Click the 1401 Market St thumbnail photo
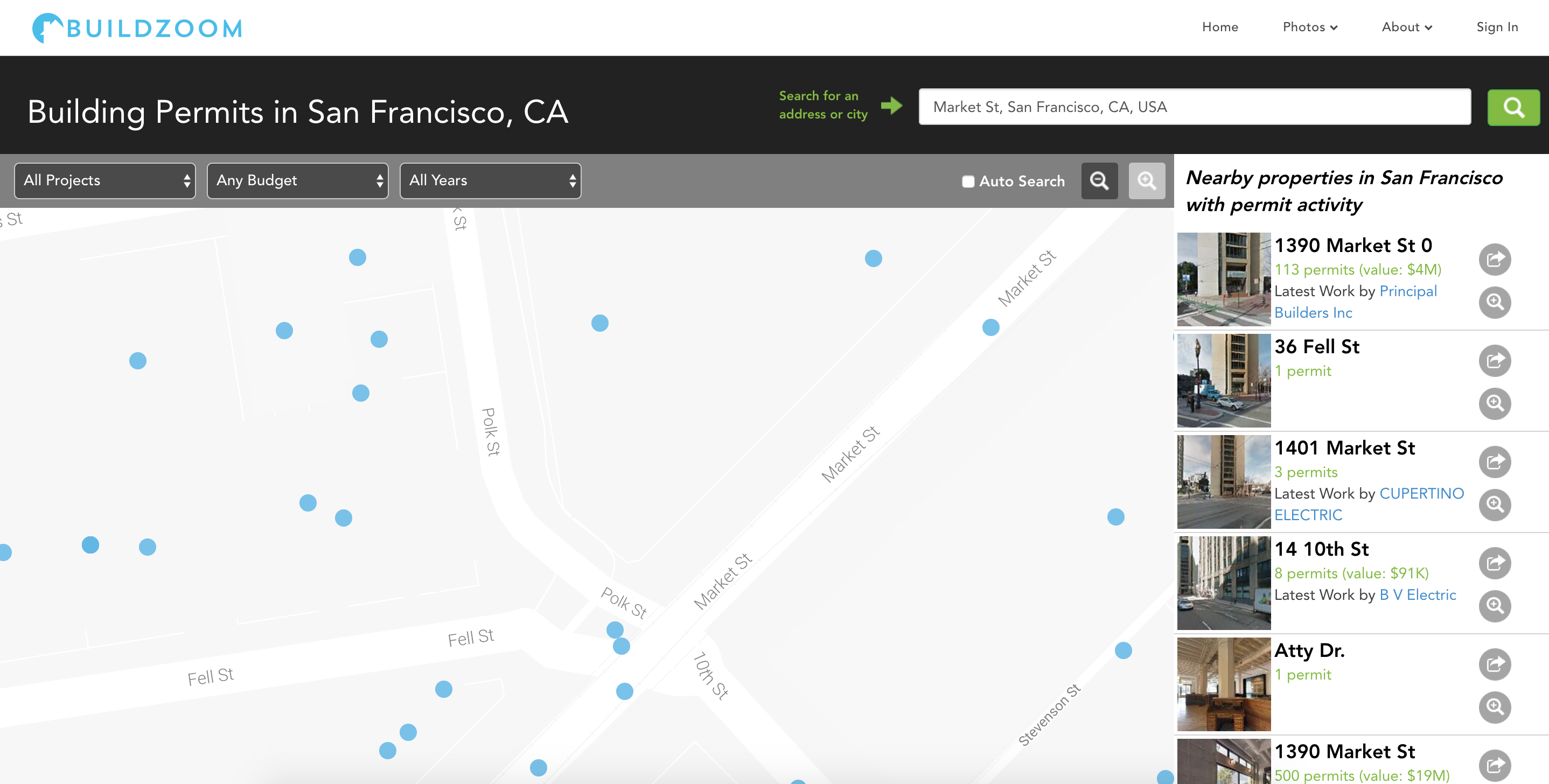This screenshot has width=1549, height=784. point(1223,481)
